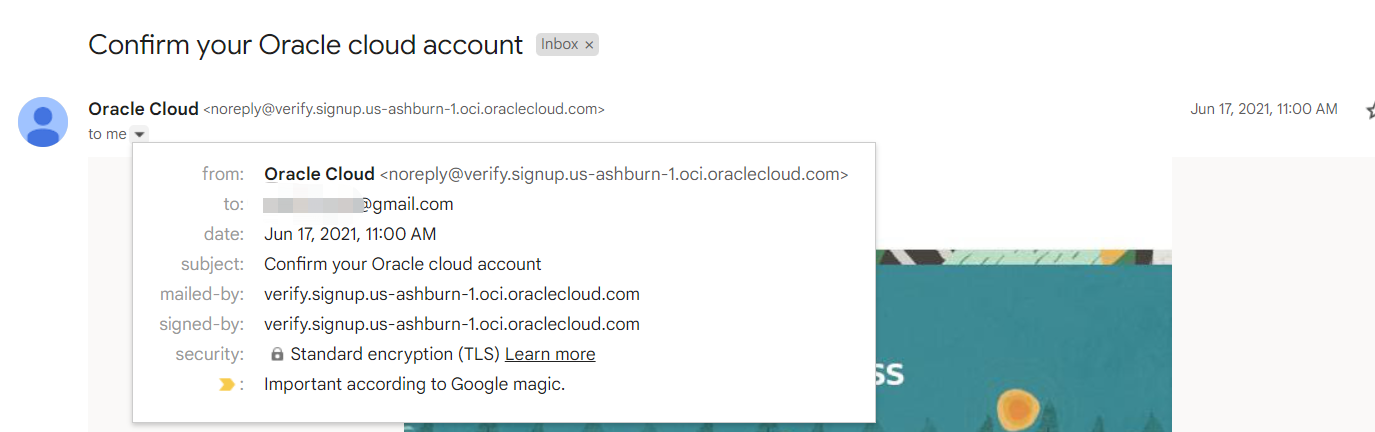Screen dimensions: 1375x432
Task: Click the timestamp at the message's top right
Action: pos(1263,109)
